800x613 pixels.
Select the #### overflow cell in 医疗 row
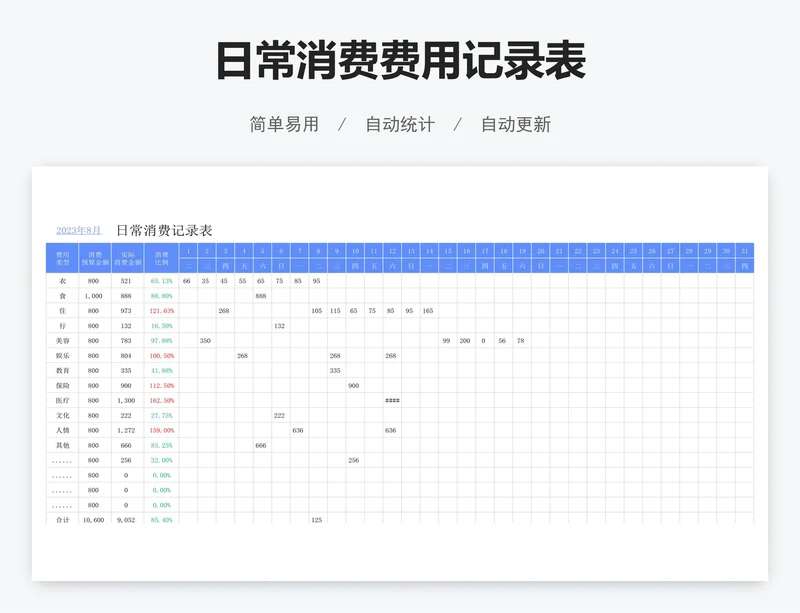[392, 400]
